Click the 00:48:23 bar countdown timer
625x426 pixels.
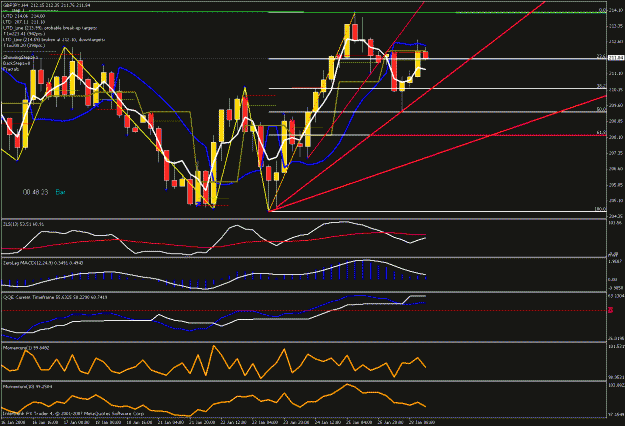click(x=35, y=192)
